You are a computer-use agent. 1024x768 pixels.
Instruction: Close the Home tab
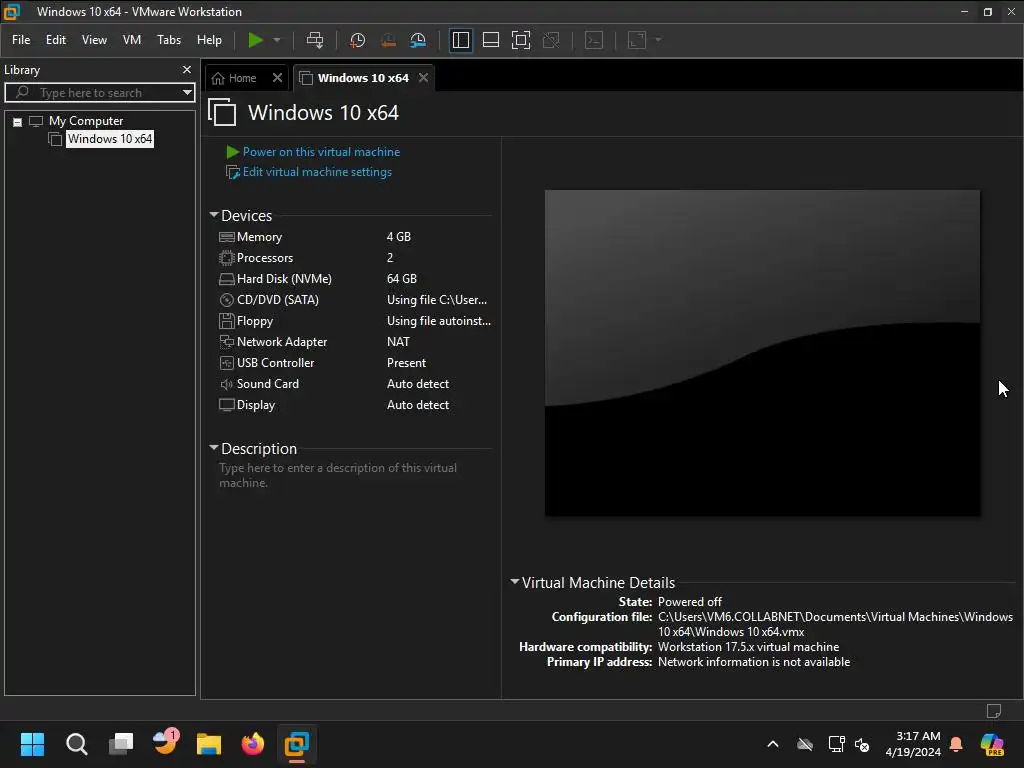click(x=277, y=78)
